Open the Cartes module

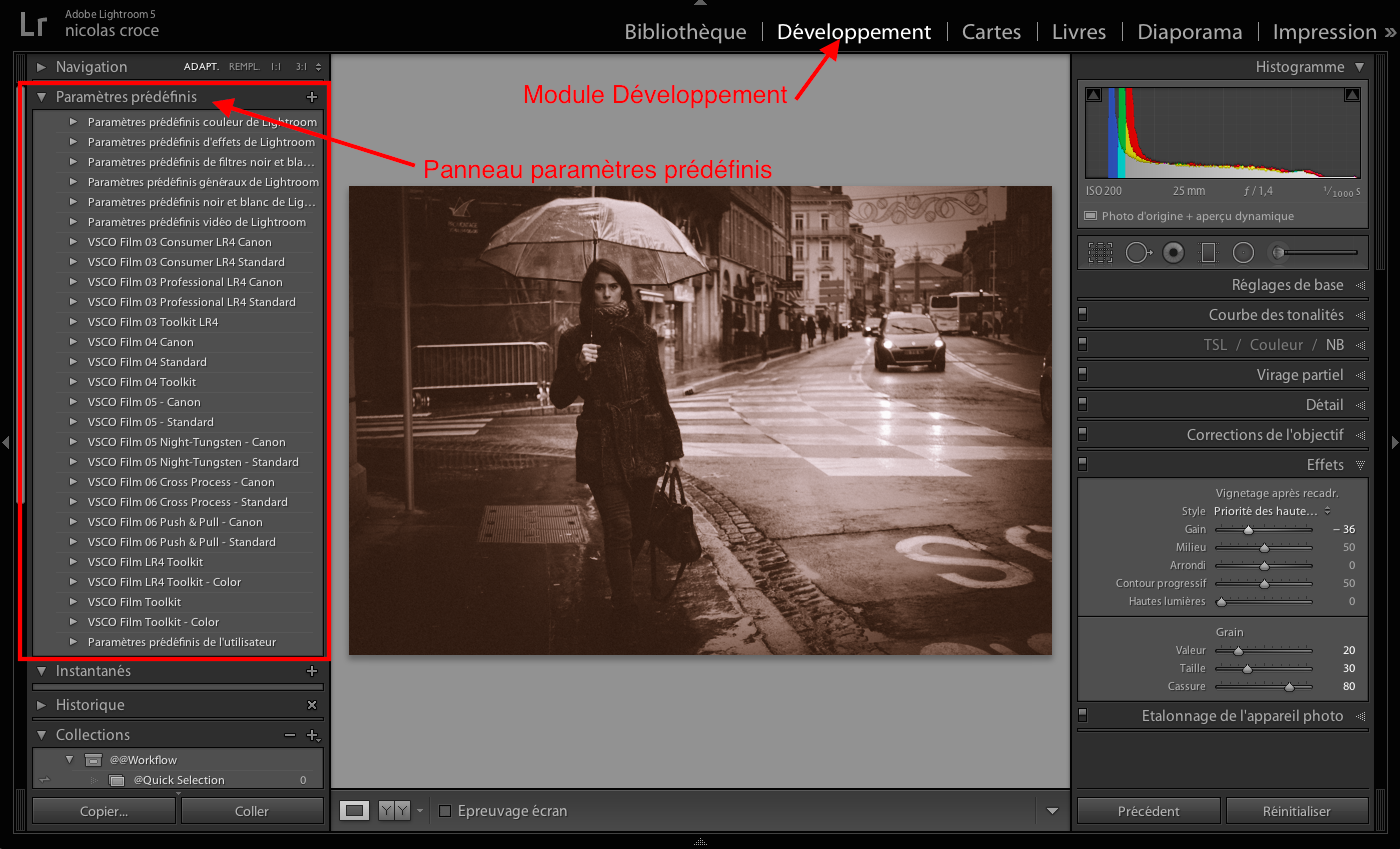991,32
